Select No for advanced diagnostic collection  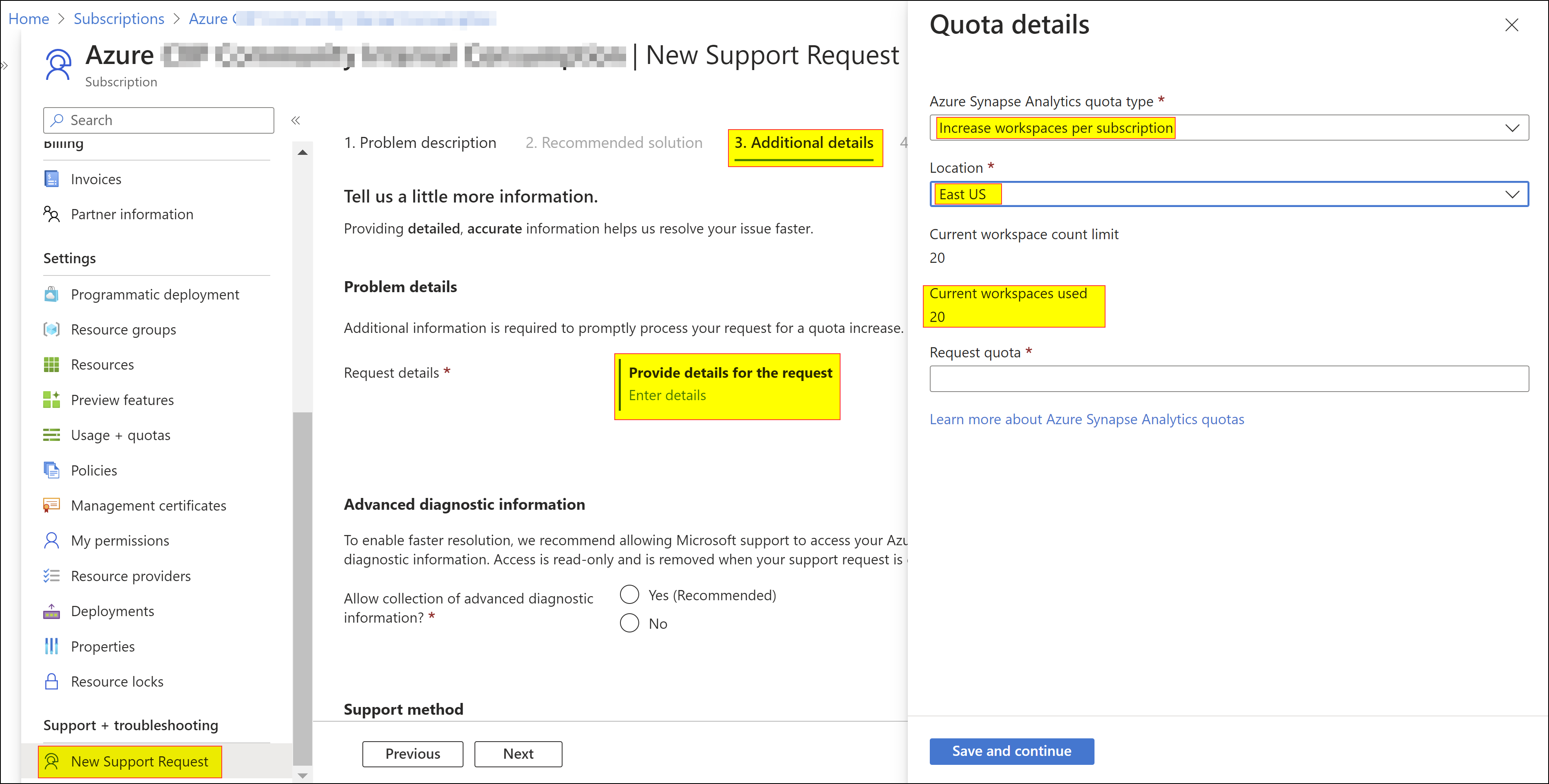pos(629,623)
